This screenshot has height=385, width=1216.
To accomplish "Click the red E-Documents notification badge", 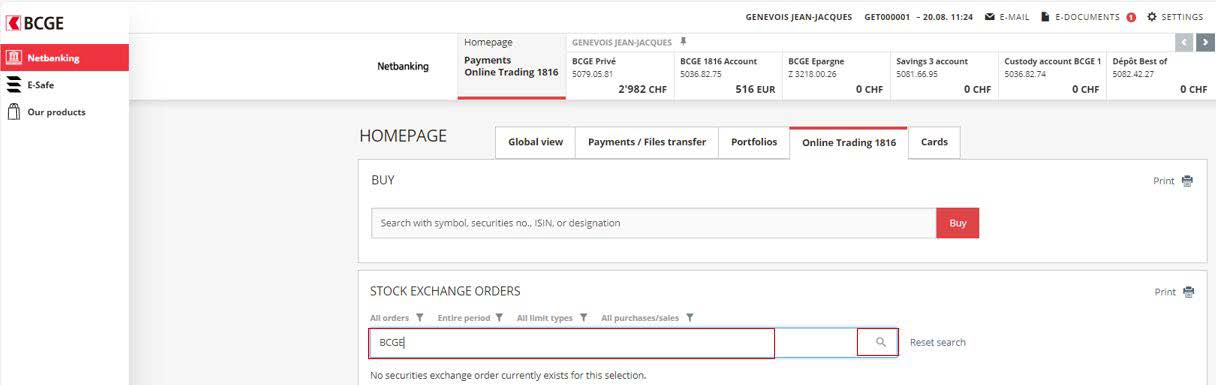I will click(x=1131, y=17).
